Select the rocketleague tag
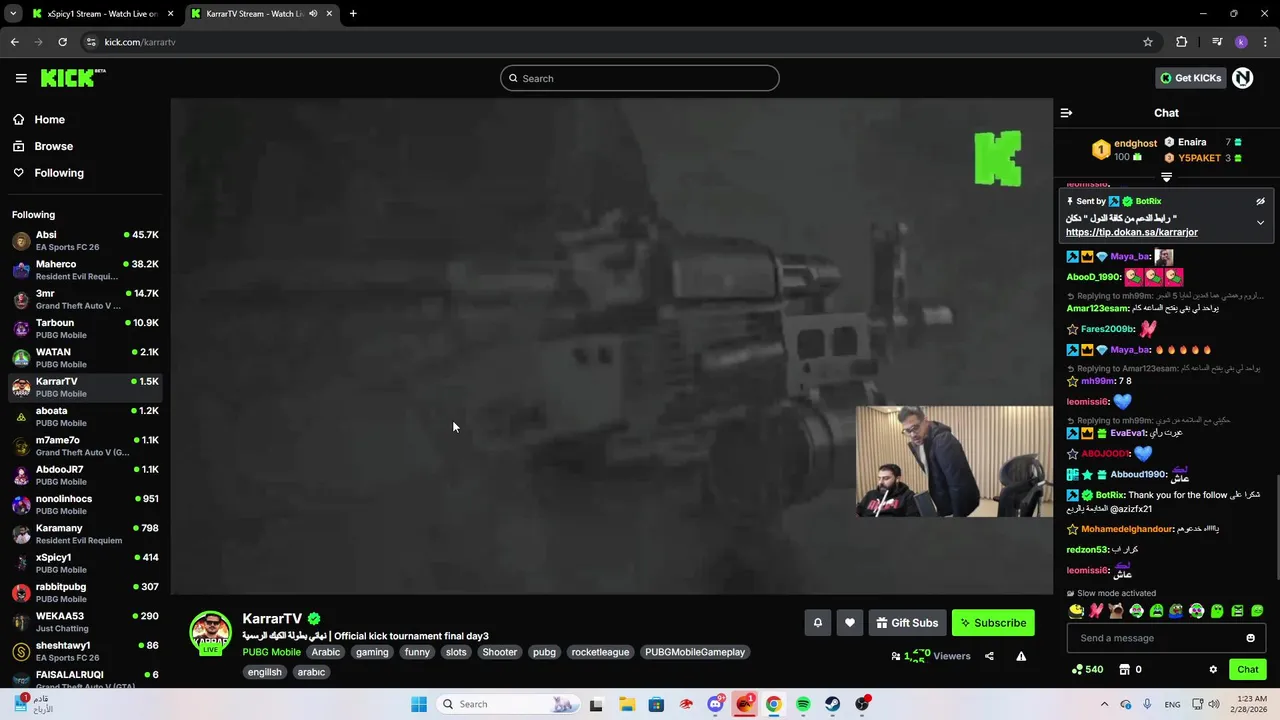Image resolution: width=1280 pixels, height=720 pixels. coord(600,652)
